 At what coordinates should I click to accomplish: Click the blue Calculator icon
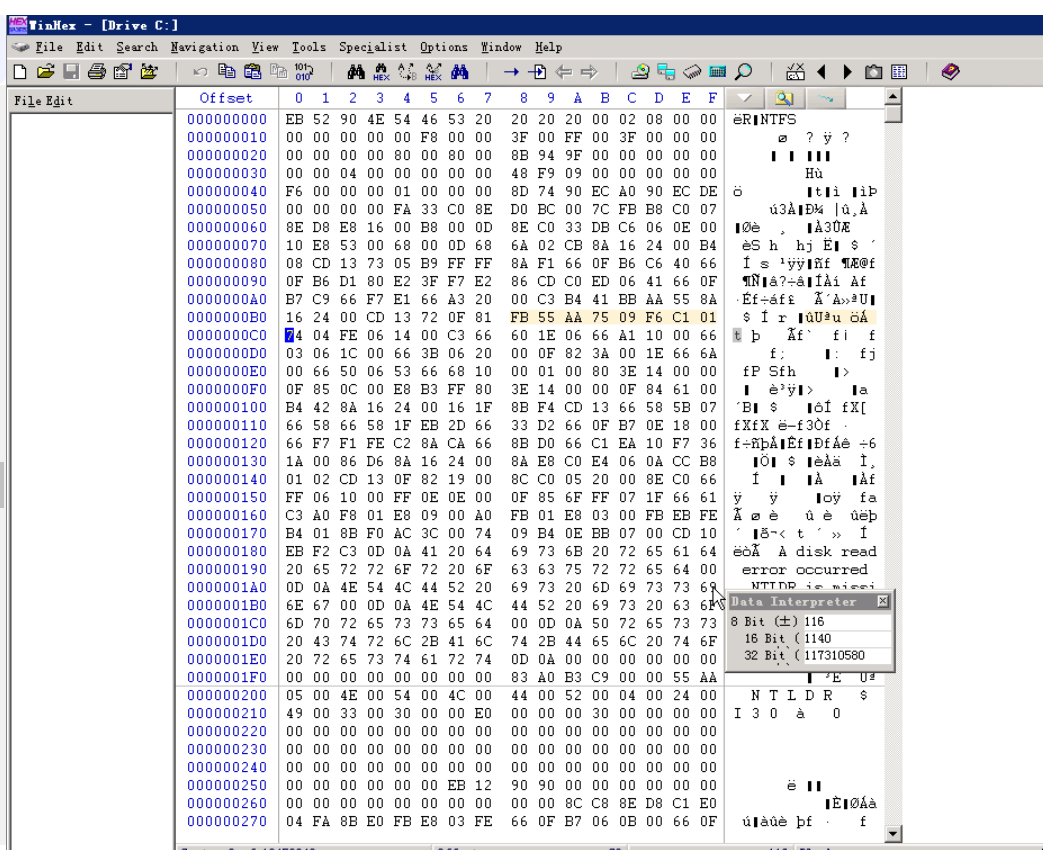(718, 72)
